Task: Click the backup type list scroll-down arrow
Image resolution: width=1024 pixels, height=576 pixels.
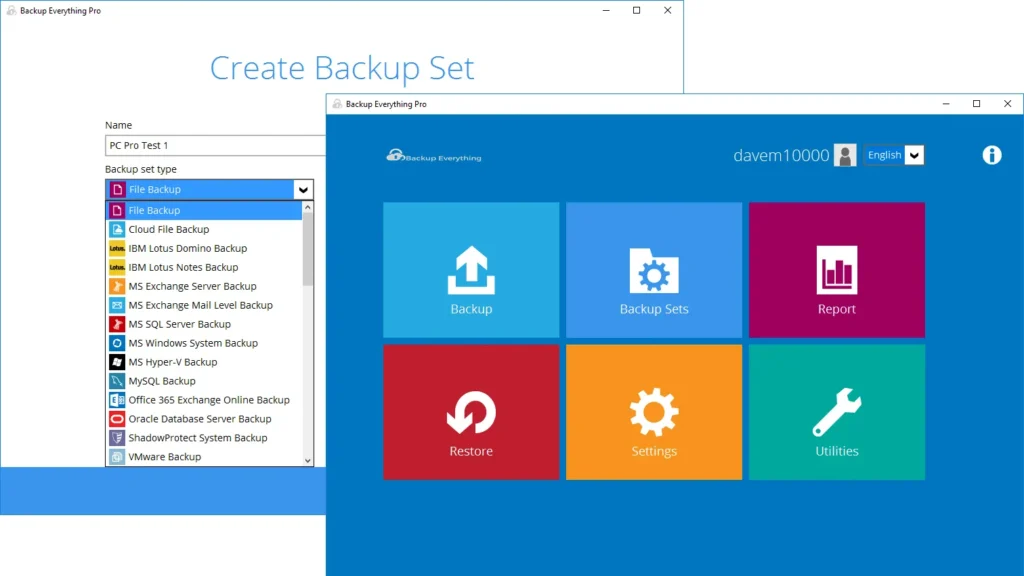Action: [308, 460]
